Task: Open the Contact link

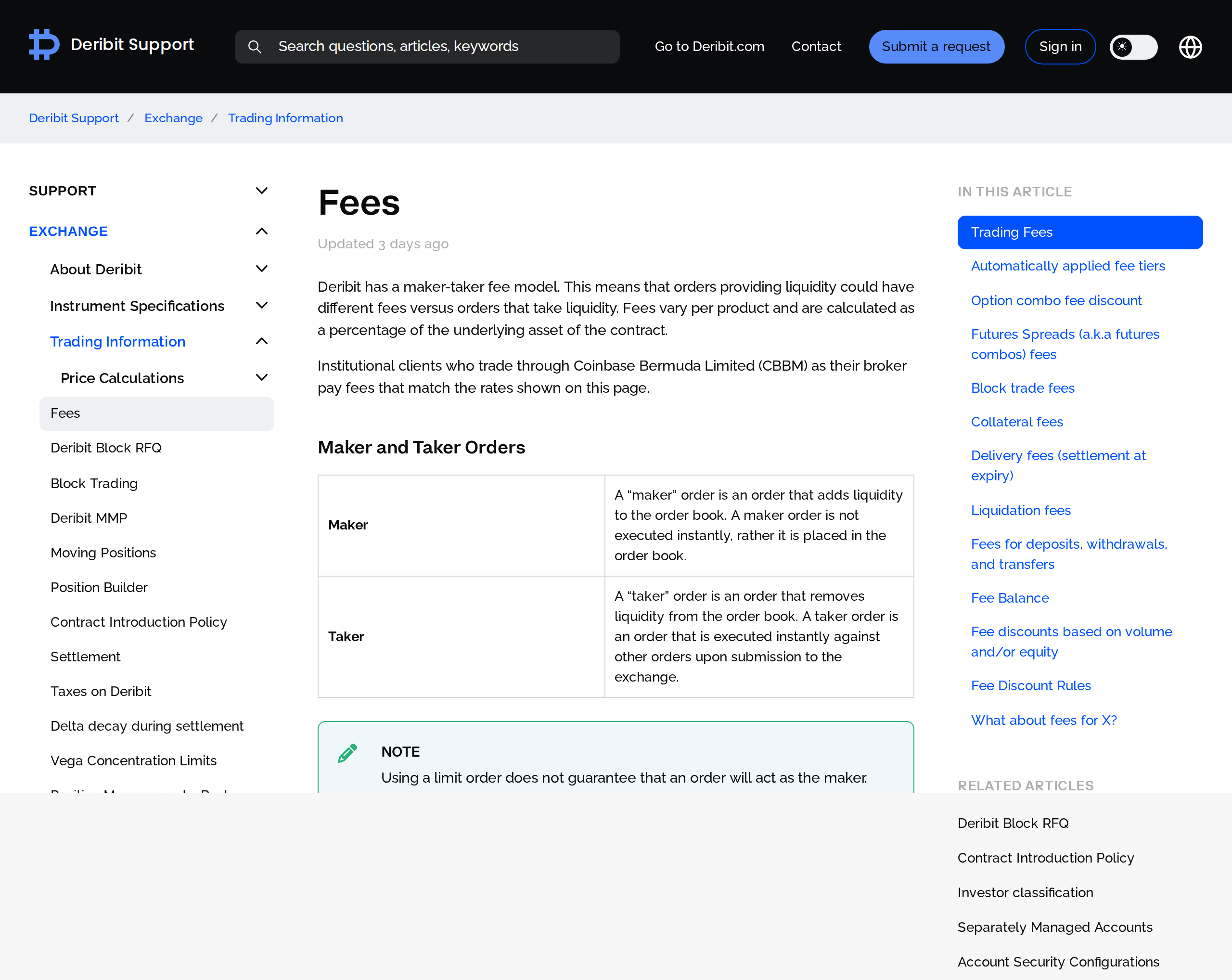Action: pyautogui.click(x=816, y=47)
